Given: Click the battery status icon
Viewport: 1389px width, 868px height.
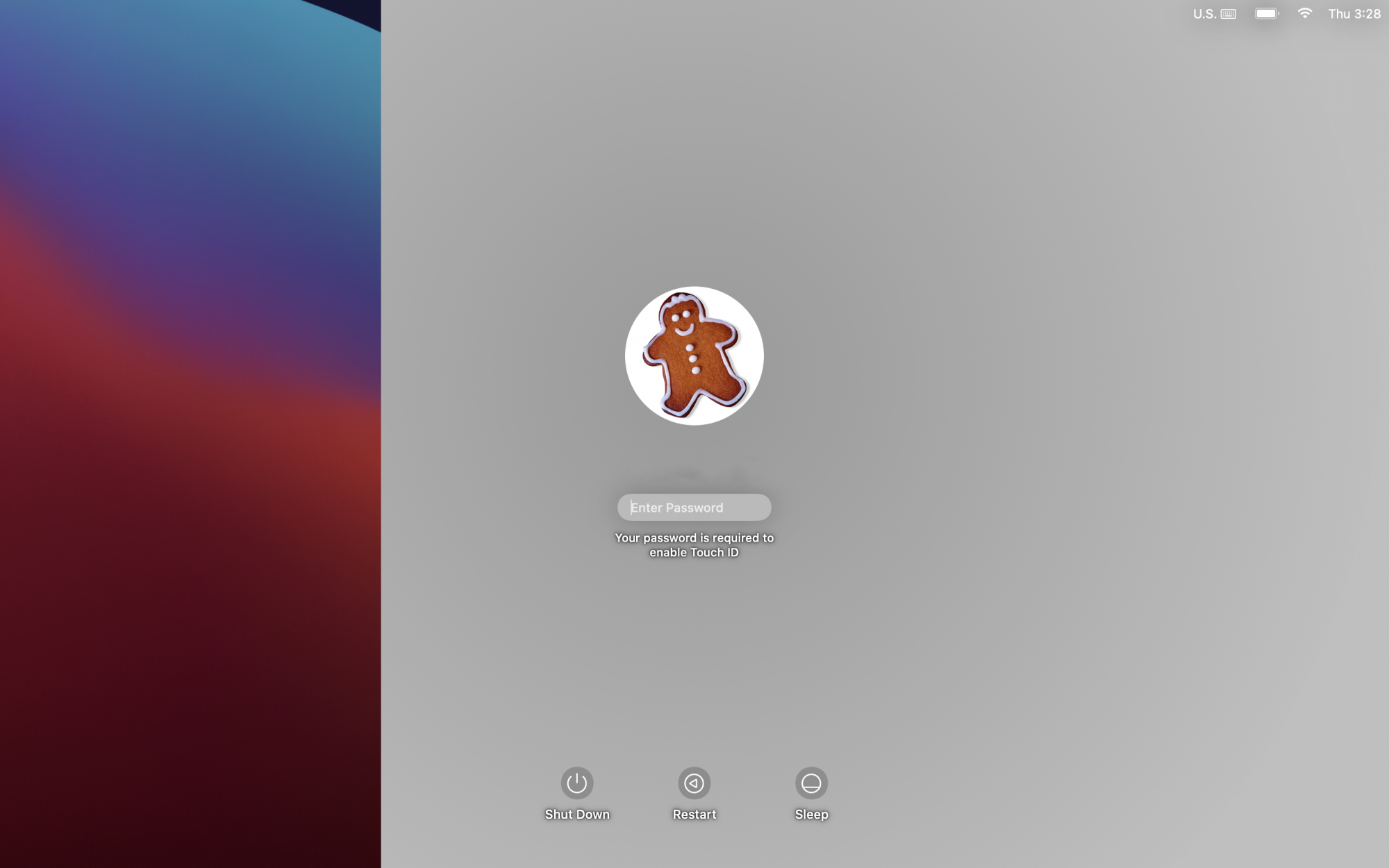Looking at the screenshot, I should [1266, 13].
